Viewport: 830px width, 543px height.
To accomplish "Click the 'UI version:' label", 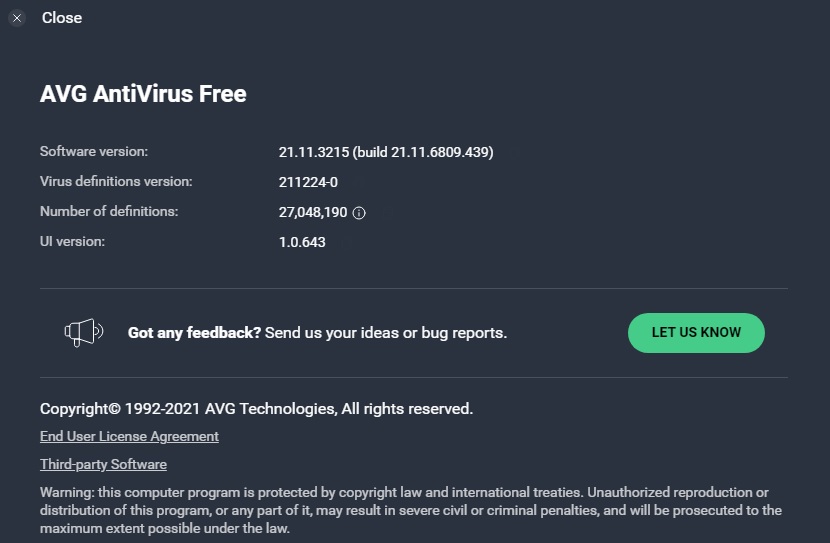I will tap(73, 241).
